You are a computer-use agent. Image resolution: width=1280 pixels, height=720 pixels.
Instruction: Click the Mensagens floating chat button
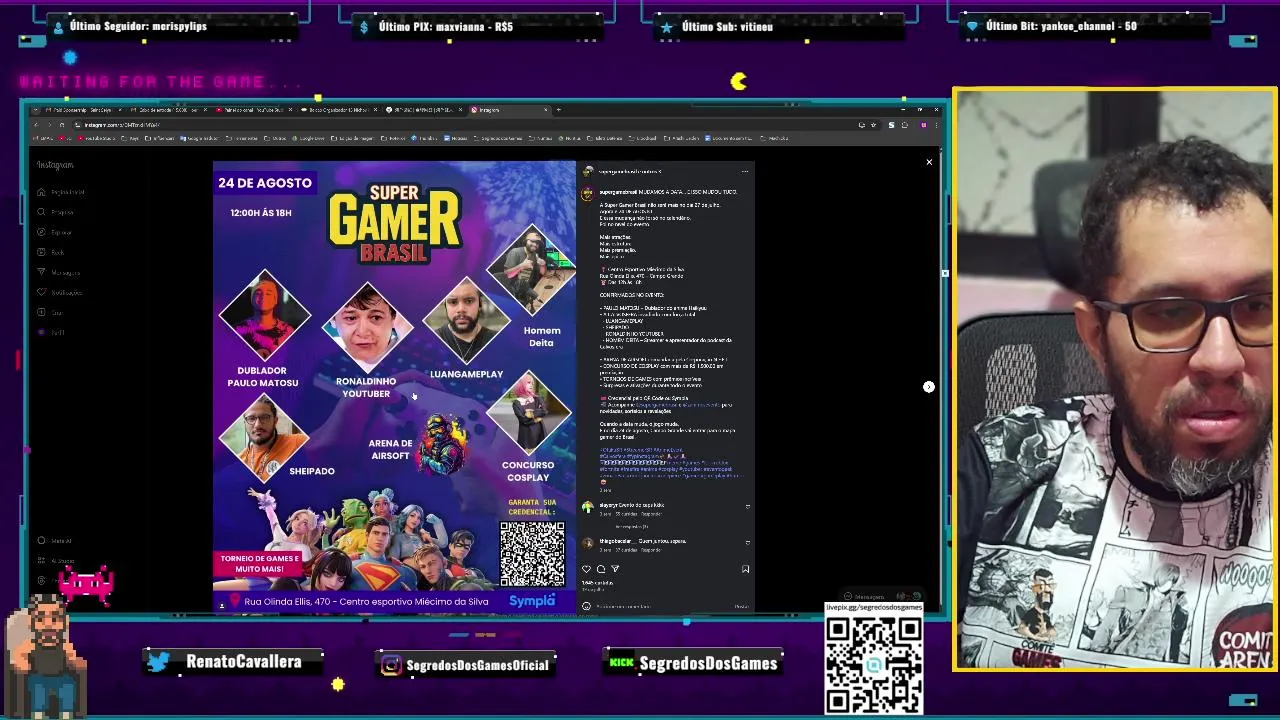880,597
